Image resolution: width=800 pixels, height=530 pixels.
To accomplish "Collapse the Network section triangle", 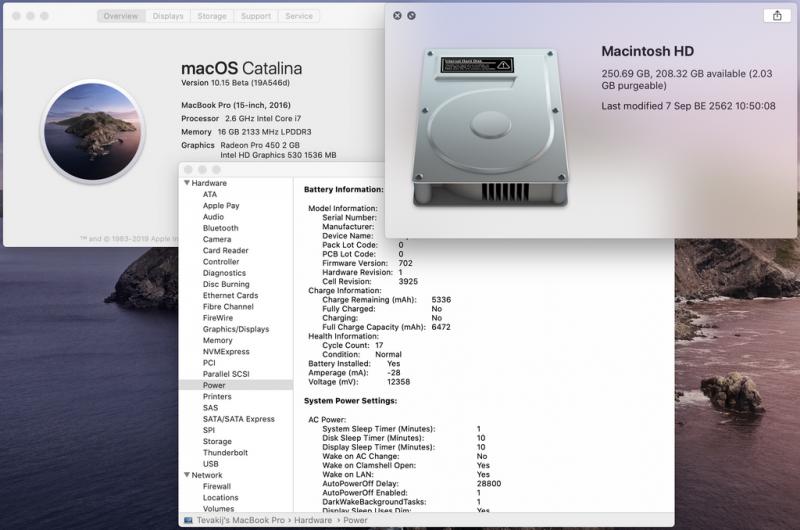I will [x=187, y=475].
